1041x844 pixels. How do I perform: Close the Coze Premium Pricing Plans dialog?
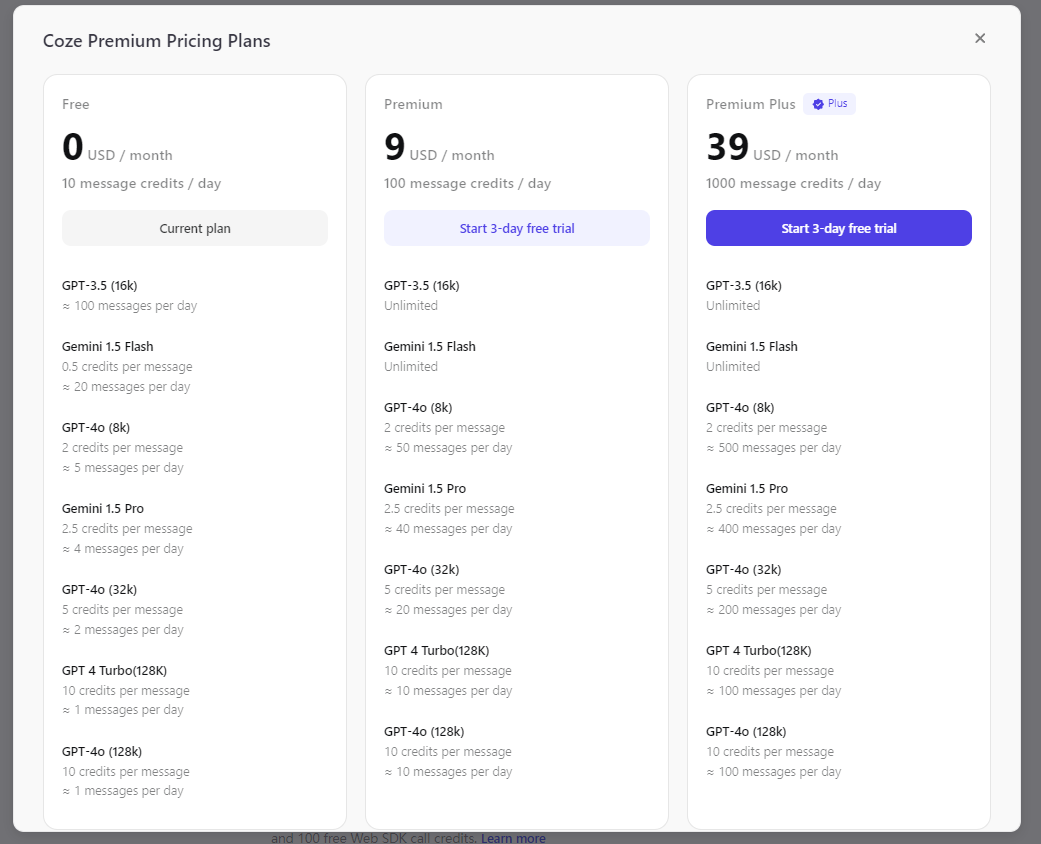click(980, 38)
